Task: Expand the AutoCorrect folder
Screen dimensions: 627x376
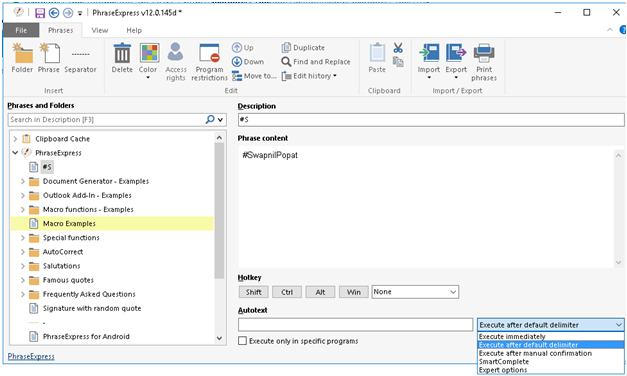Action: pyautogui.click(x=23, y=252)
